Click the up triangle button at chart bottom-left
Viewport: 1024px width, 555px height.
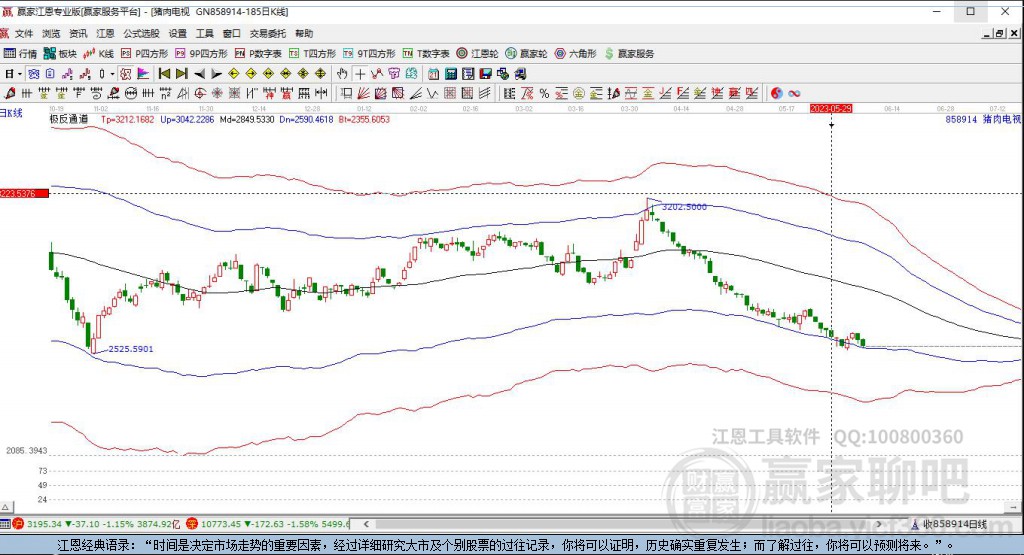[x=6, y=507]
